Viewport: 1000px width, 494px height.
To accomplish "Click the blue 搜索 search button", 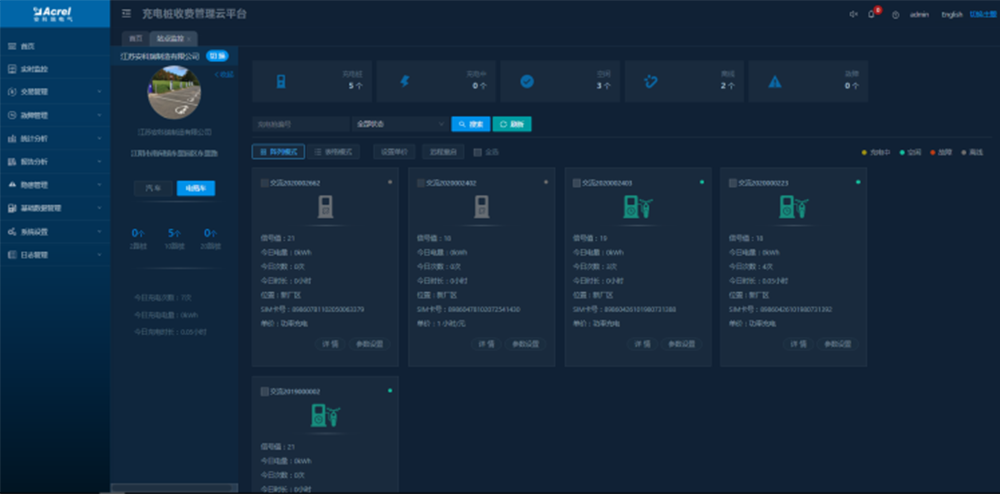I will 469,124.
